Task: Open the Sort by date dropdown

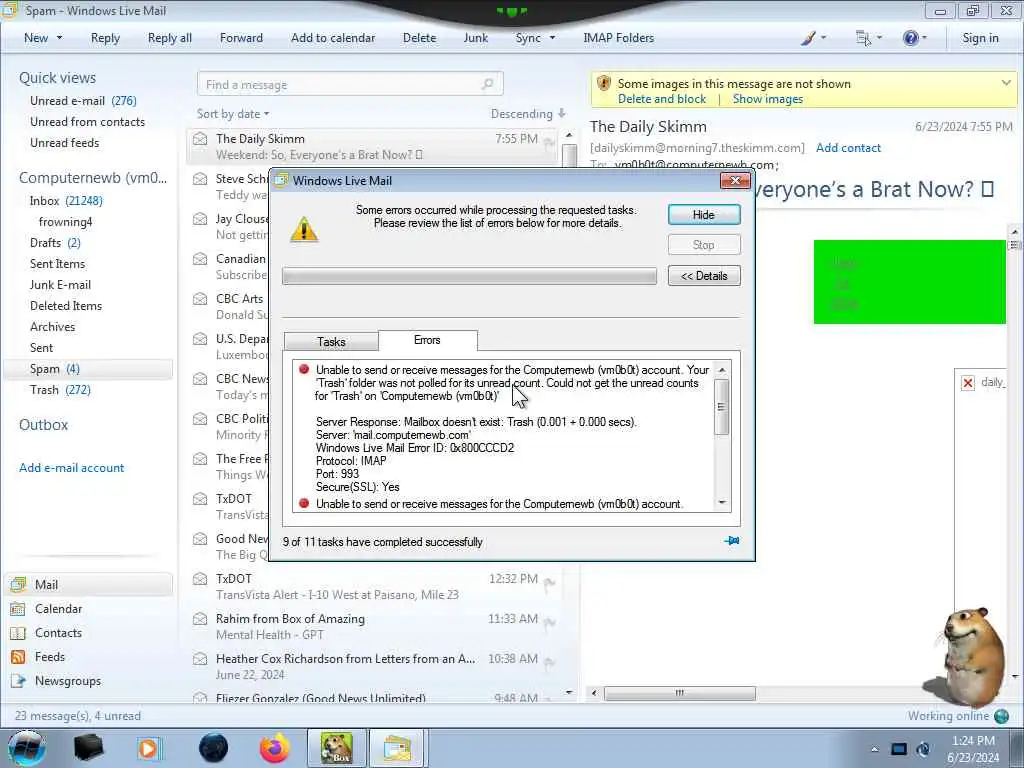Action: 233,114
